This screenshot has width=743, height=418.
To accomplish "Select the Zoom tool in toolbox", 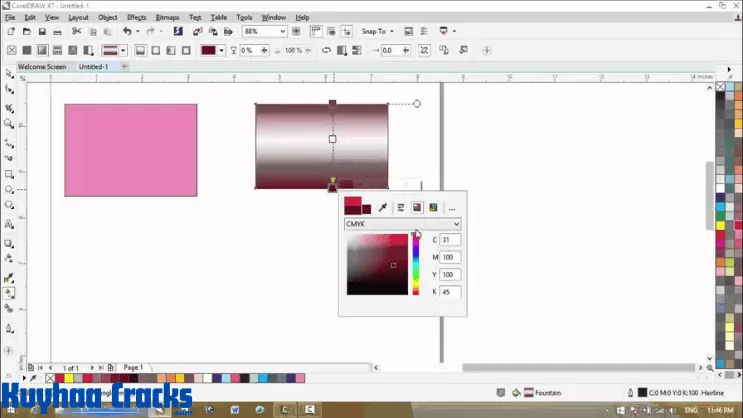I will (9, 124).
